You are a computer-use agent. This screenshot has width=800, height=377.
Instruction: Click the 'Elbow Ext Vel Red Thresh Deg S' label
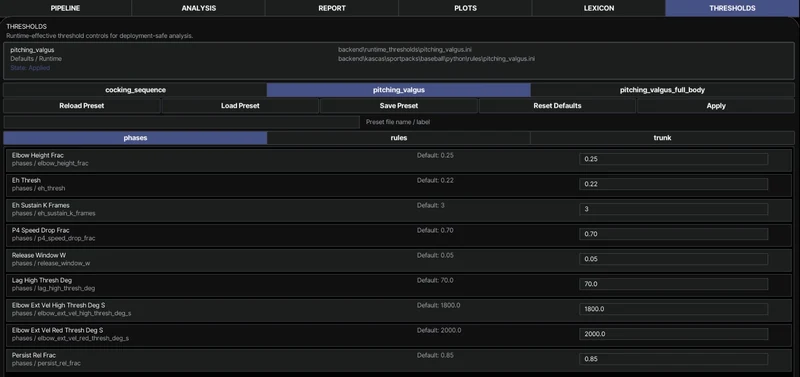58,330
